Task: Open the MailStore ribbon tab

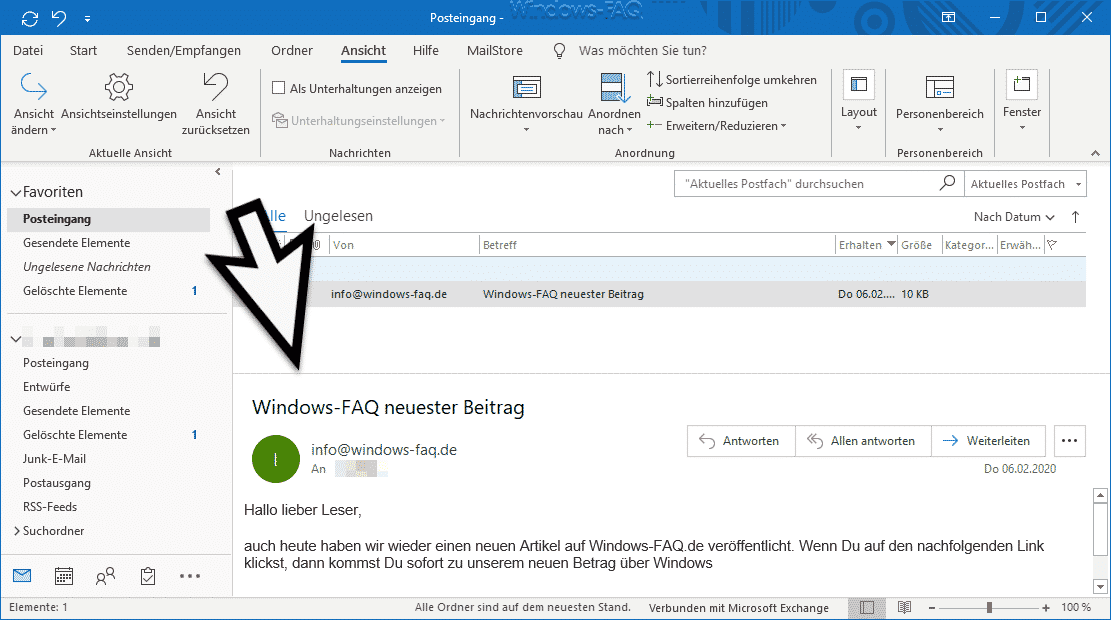Action: [495, 50]
